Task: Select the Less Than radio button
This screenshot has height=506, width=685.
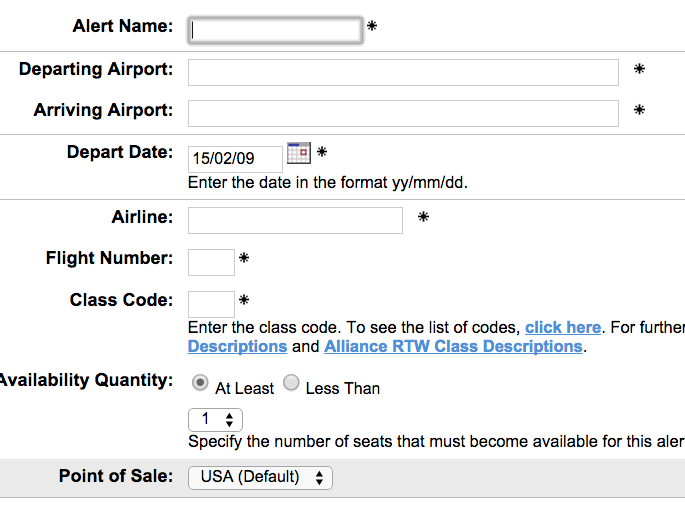Action: [291, 383]
